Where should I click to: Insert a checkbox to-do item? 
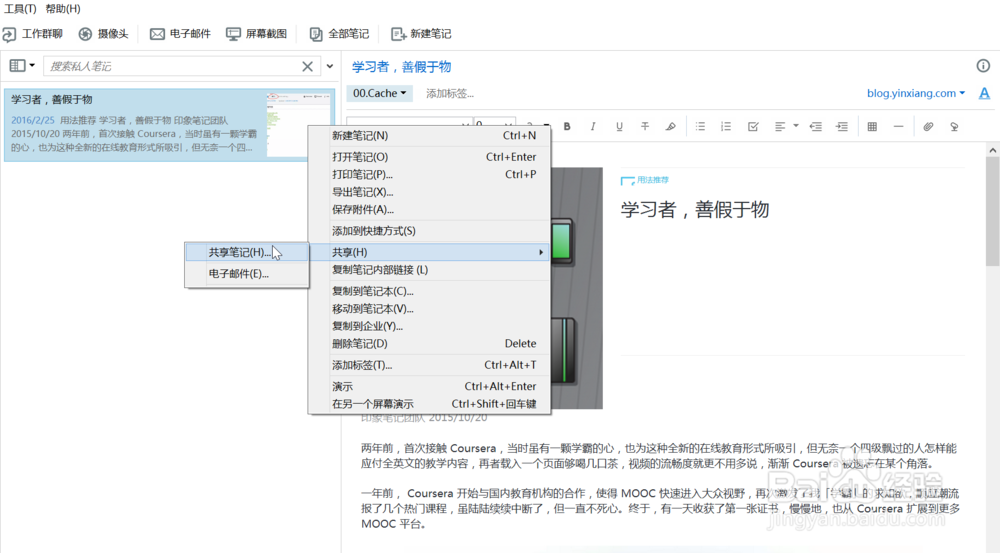[753, 126]
